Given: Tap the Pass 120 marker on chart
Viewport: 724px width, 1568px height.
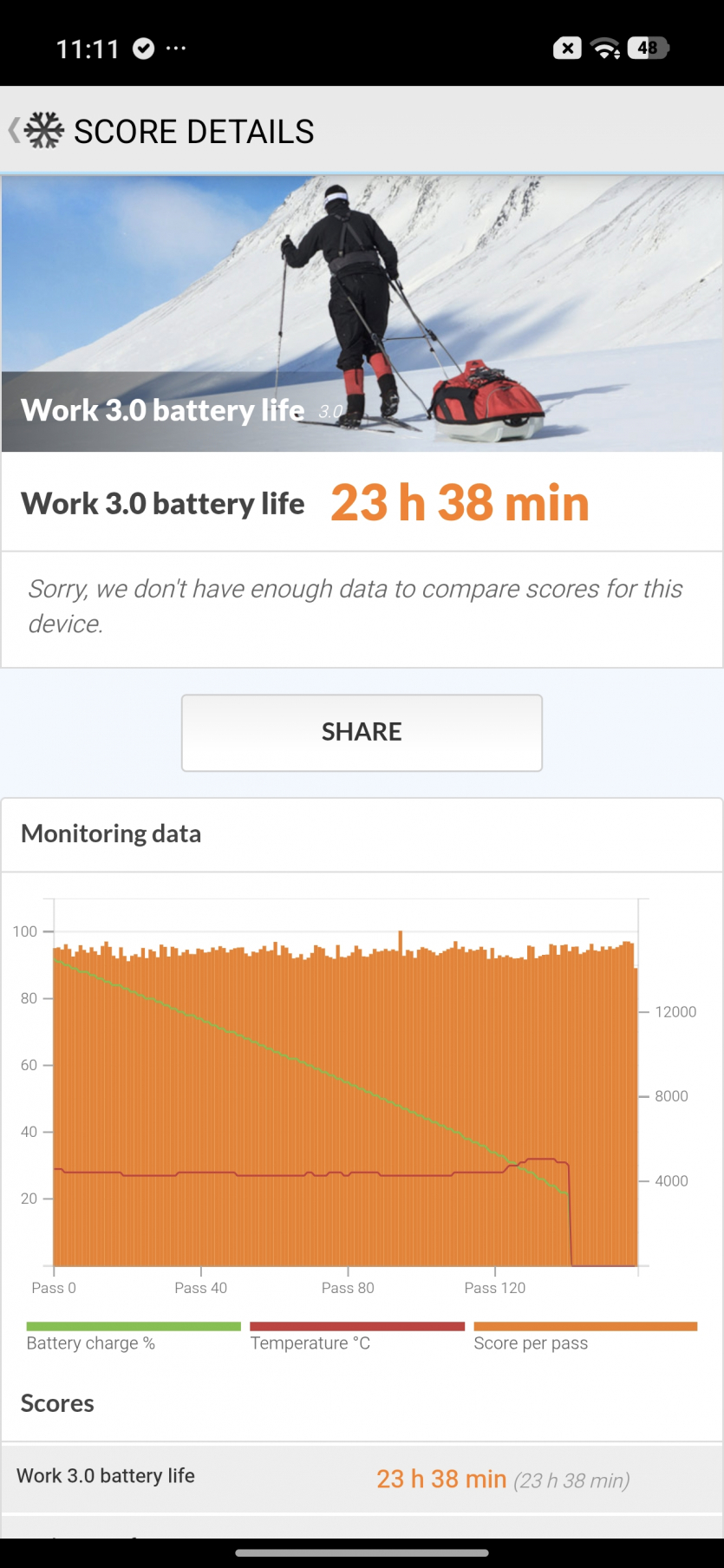Looking at the screenshot, I should [494, 1288].
